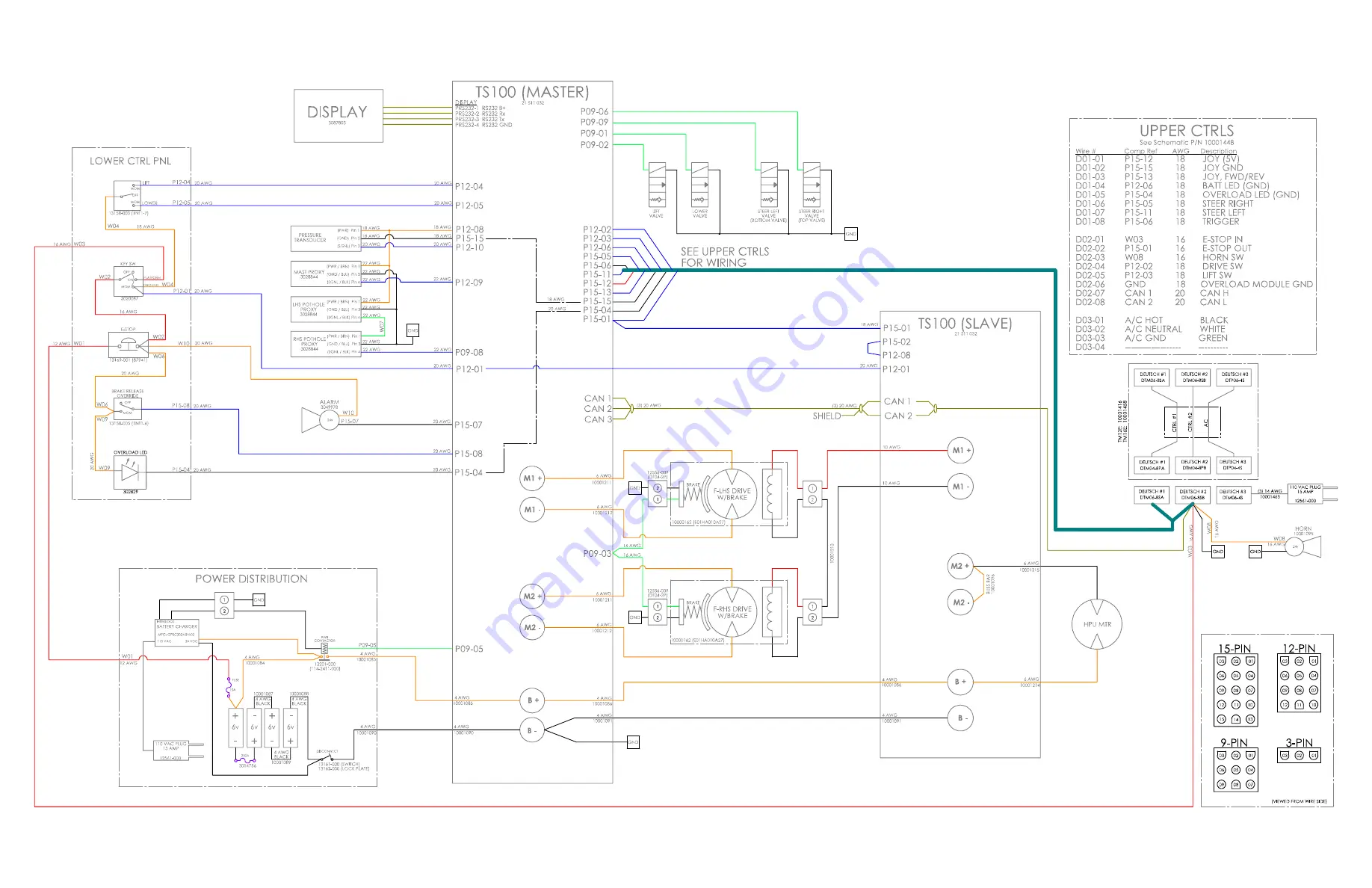Screen dimensions: 1372x888
Task: Click the LIFT VALVE solenoid symbol
Action: 657,185
